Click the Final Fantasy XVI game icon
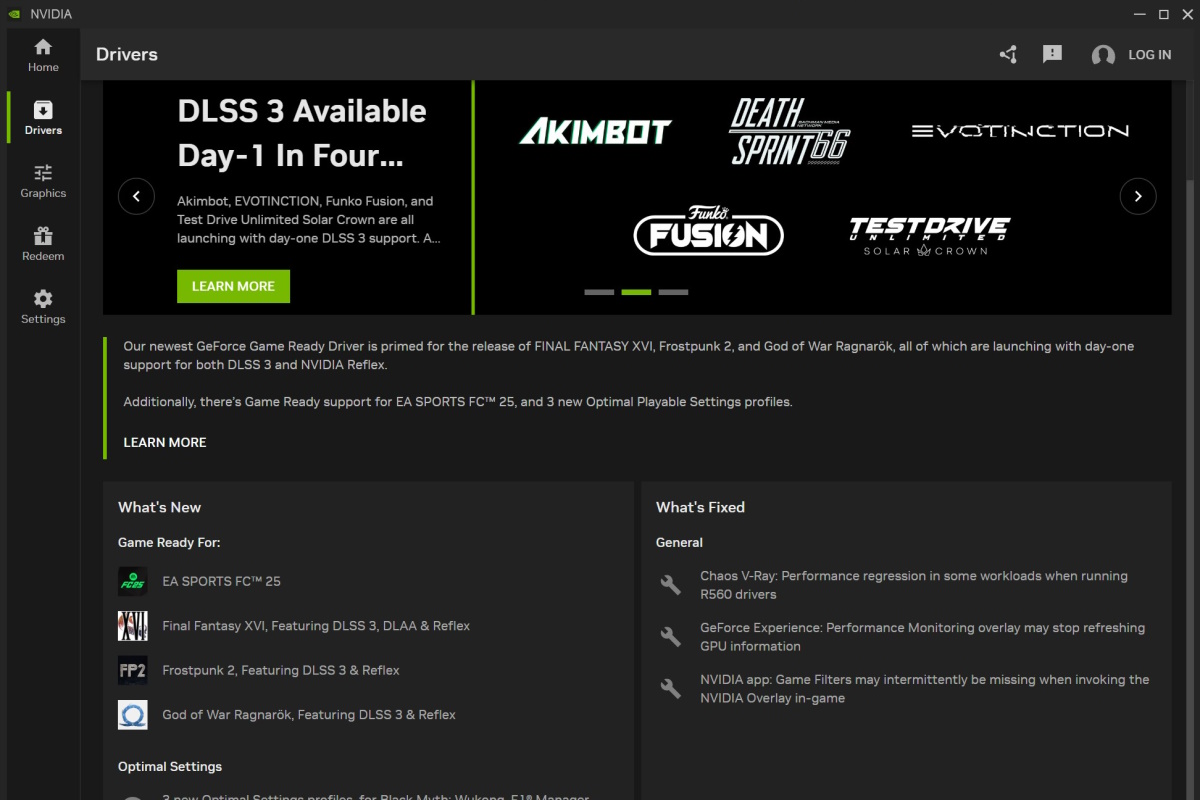The width and height of the screenshot is (1200, 800). 133,626
